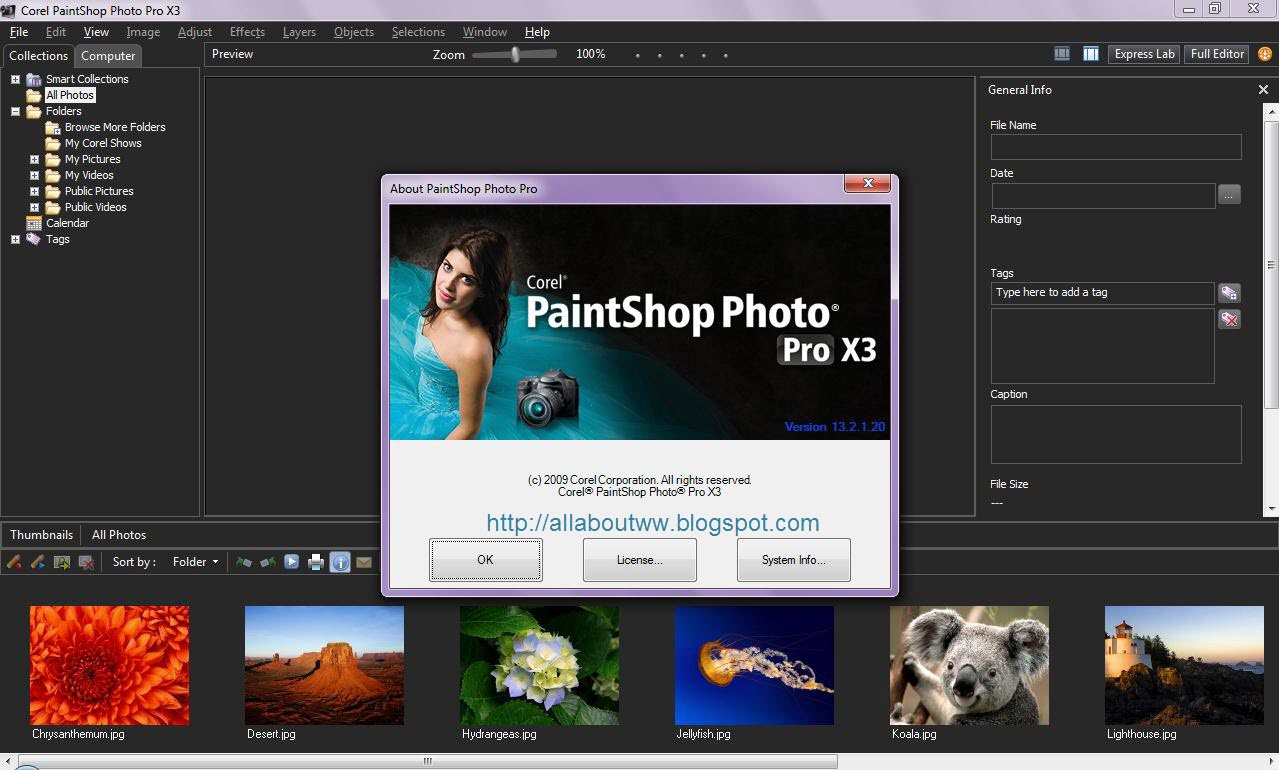Expand My Videos folder

[x=34, y=175]
